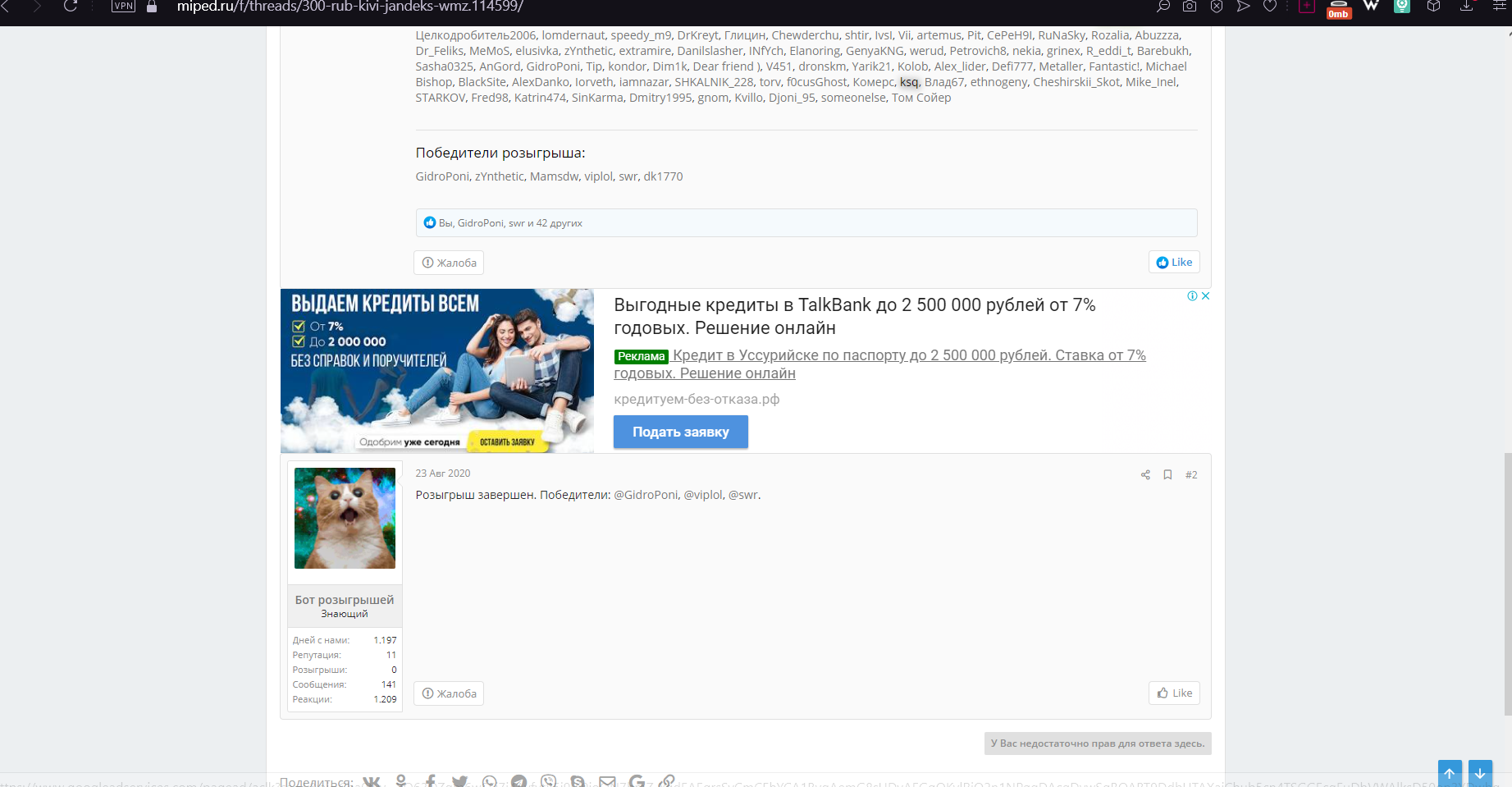Bookmark the page with the heart icon
Image resolution: width=1512 pixels, height=787 pixels.
point(1270,7)
